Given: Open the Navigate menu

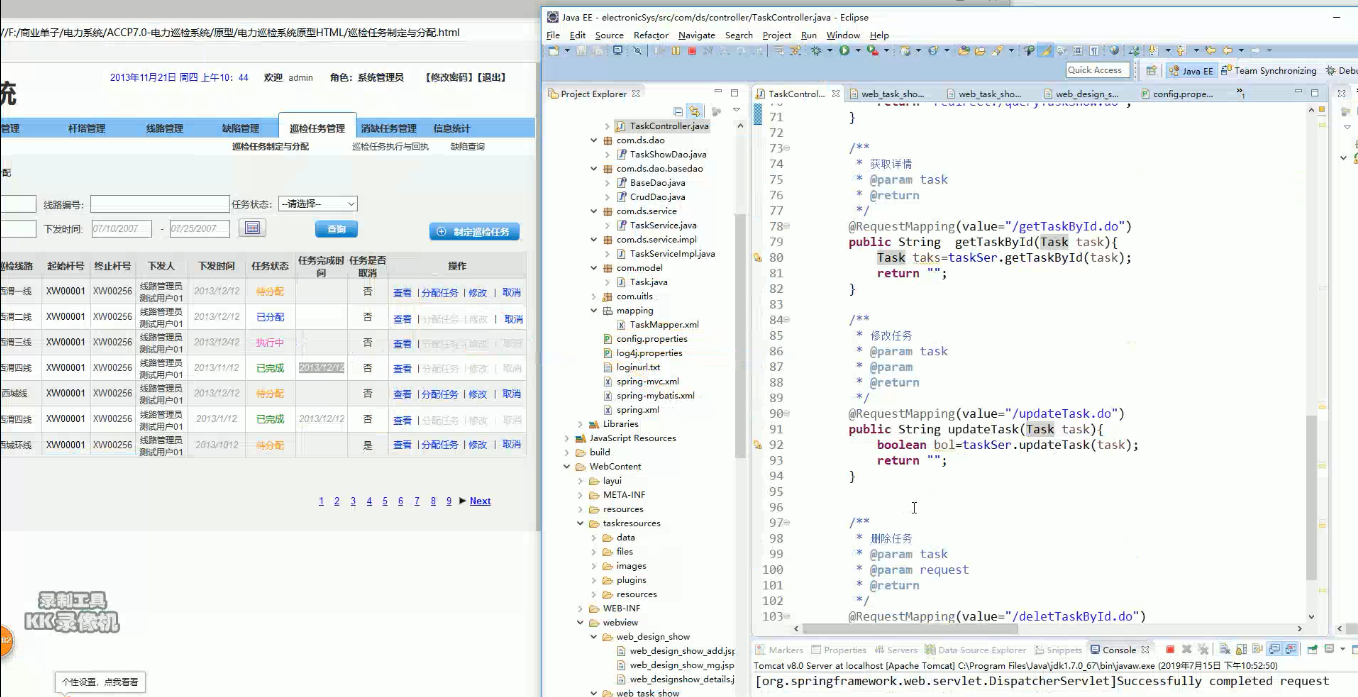Looking at the screenshot, I should click(696, 35).
